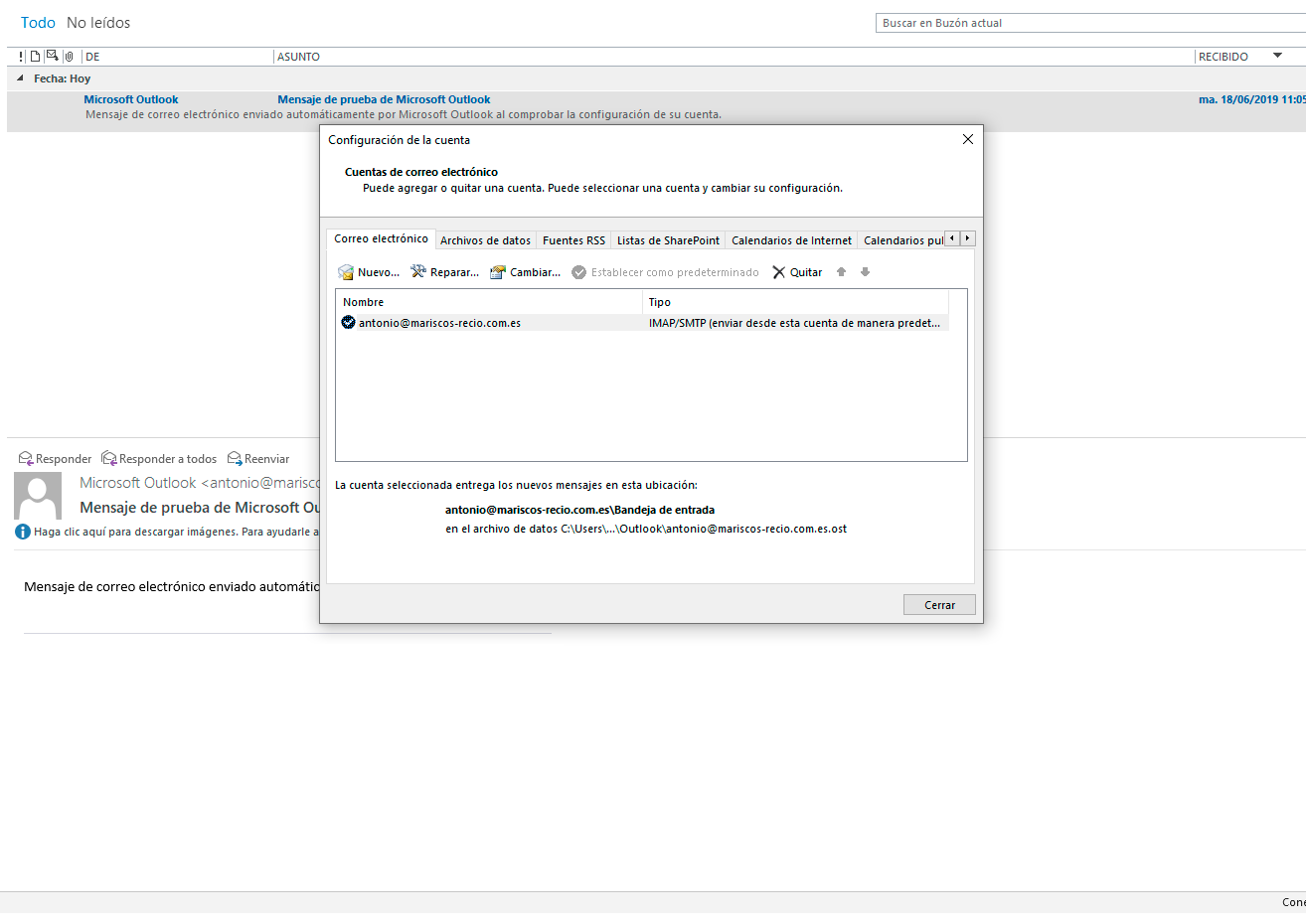Sort by attachment paperclip icon
This screenshot has height=924, width=1306.
69,57
